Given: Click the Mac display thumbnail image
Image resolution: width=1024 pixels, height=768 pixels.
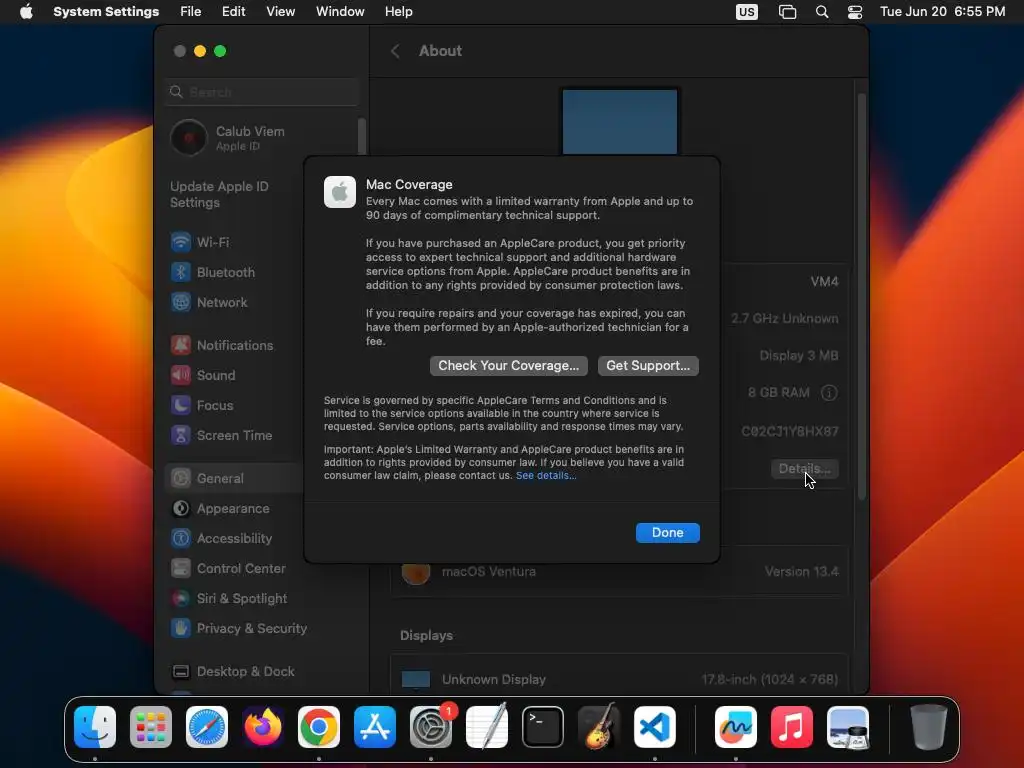Looking at the screenshot, I should click(620, 122).
